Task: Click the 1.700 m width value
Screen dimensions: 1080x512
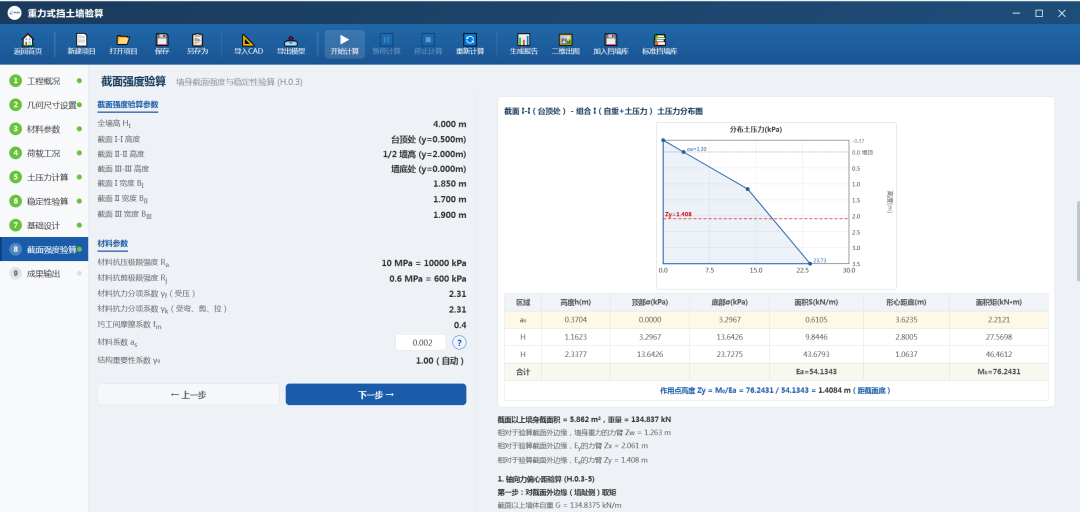Action: 450,200
